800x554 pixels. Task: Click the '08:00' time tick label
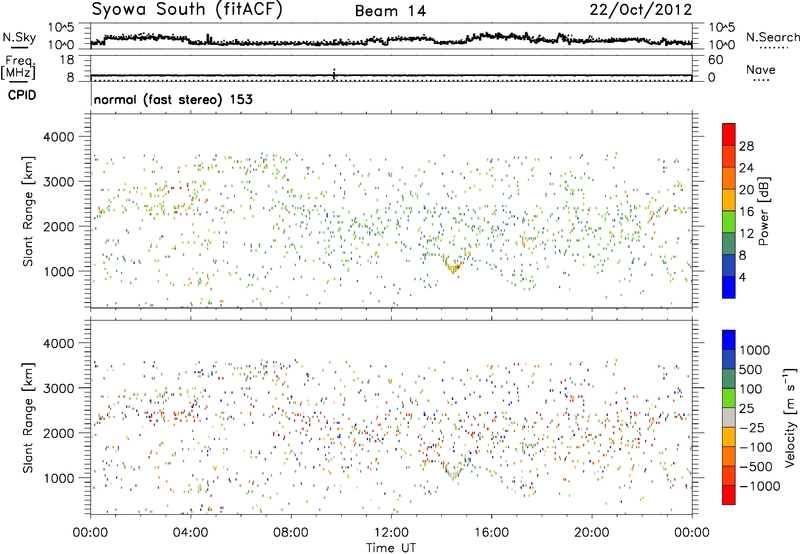click(291, 533)
